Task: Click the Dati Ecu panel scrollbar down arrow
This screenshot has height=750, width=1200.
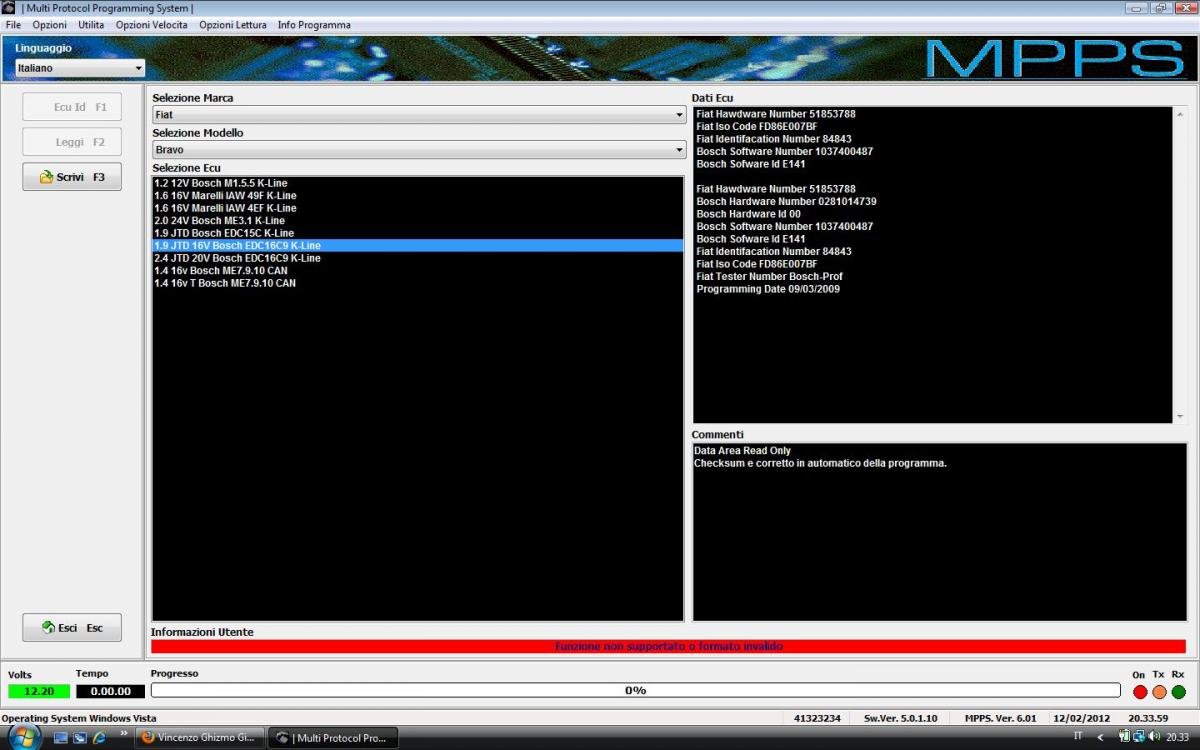Action: coord(1179,415)
